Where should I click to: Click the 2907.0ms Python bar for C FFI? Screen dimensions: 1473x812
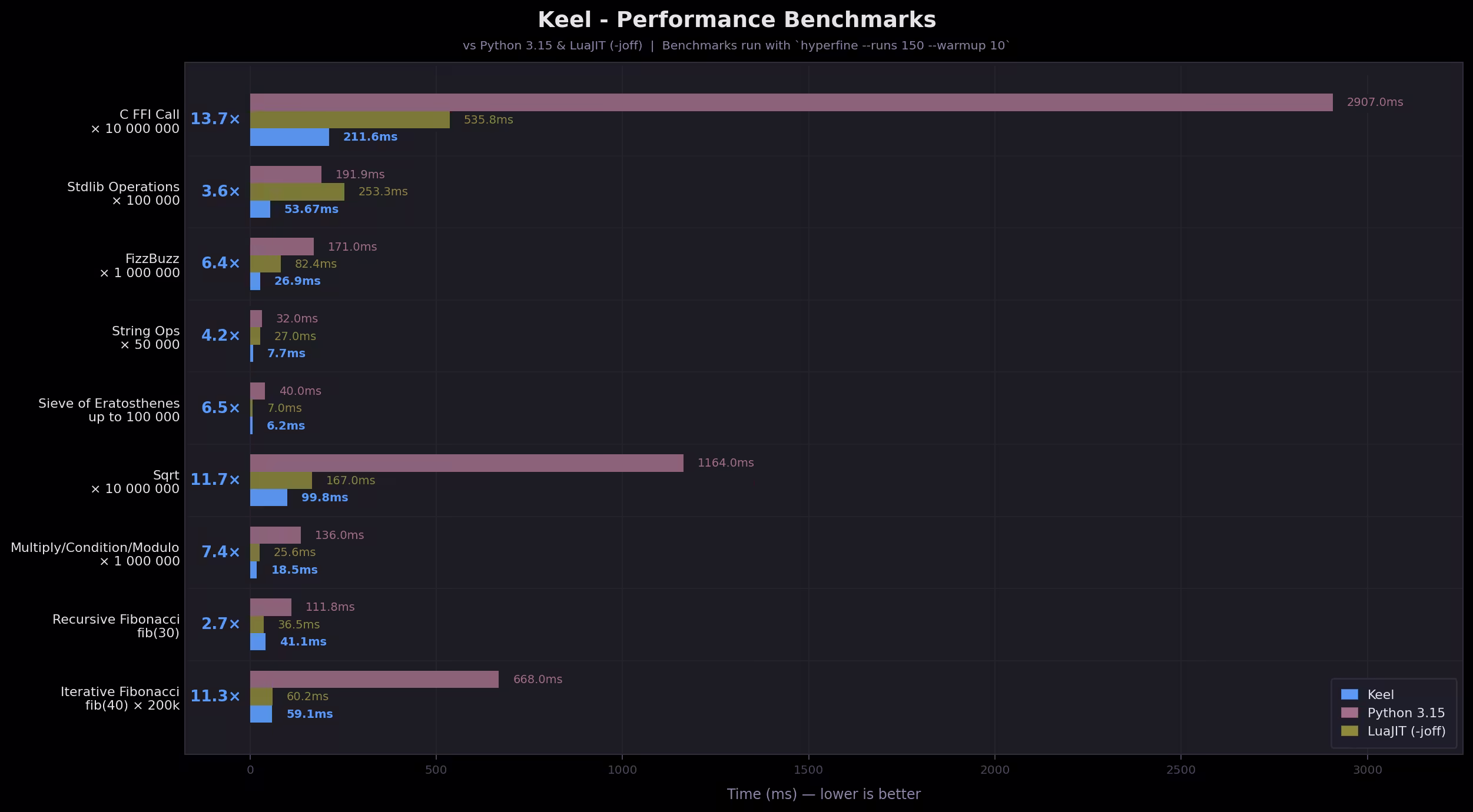coord(791,102)
